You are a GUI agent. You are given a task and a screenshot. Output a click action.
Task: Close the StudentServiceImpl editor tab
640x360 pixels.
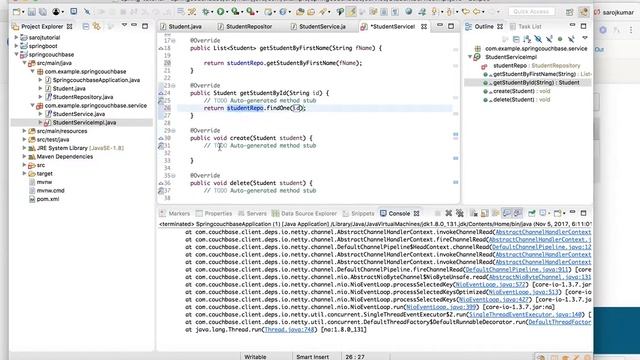(x=424, y=27)
